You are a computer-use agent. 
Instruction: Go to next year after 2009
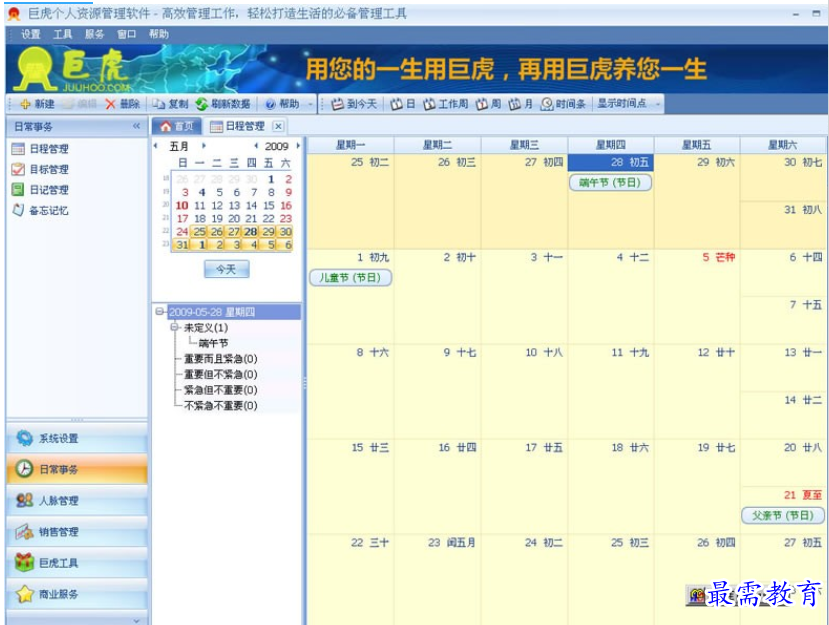tap(298, 145)
